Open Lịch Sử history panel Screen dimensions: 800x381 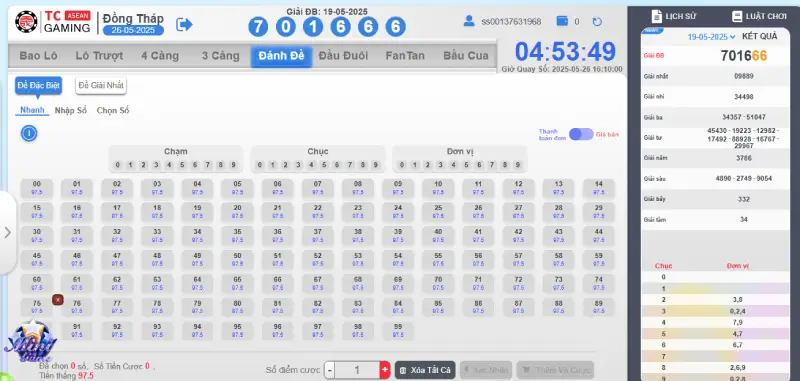point(673,16)
